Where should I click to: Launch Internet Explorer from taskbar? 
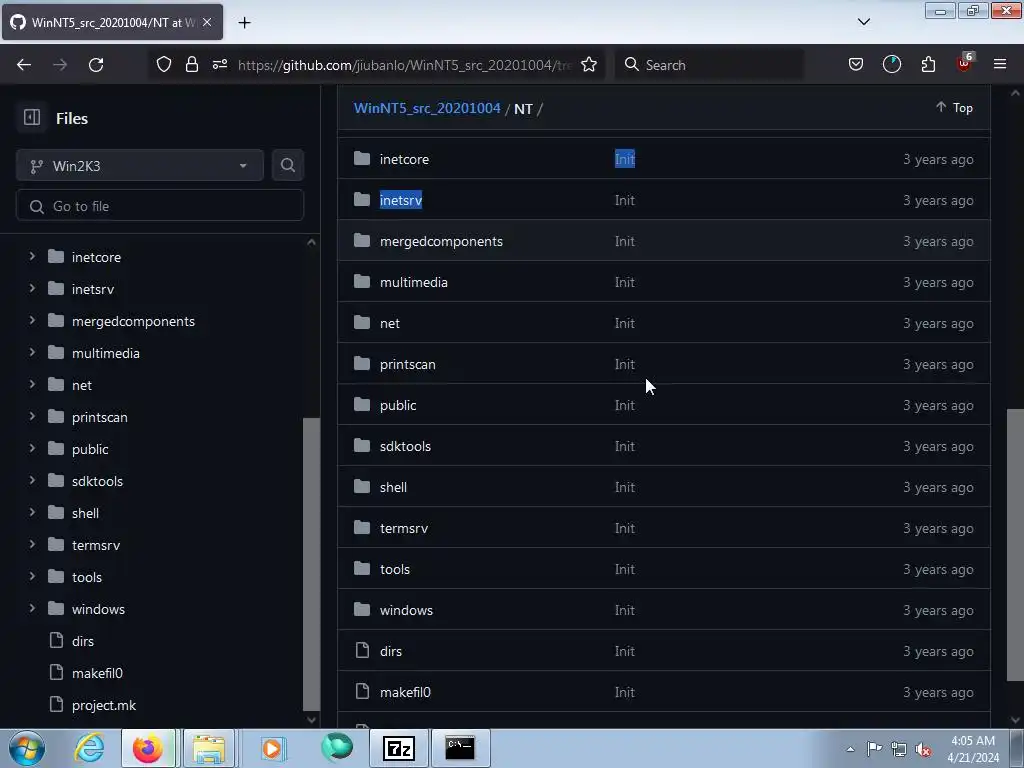click(x=89, y=748)
